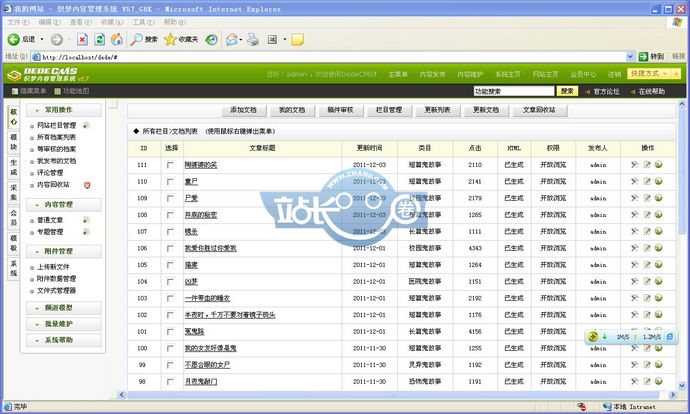The height and width of the screenshot is (414, 690).
Task: Open the address bar URL dropdown arrow
Action: [630, 56]
